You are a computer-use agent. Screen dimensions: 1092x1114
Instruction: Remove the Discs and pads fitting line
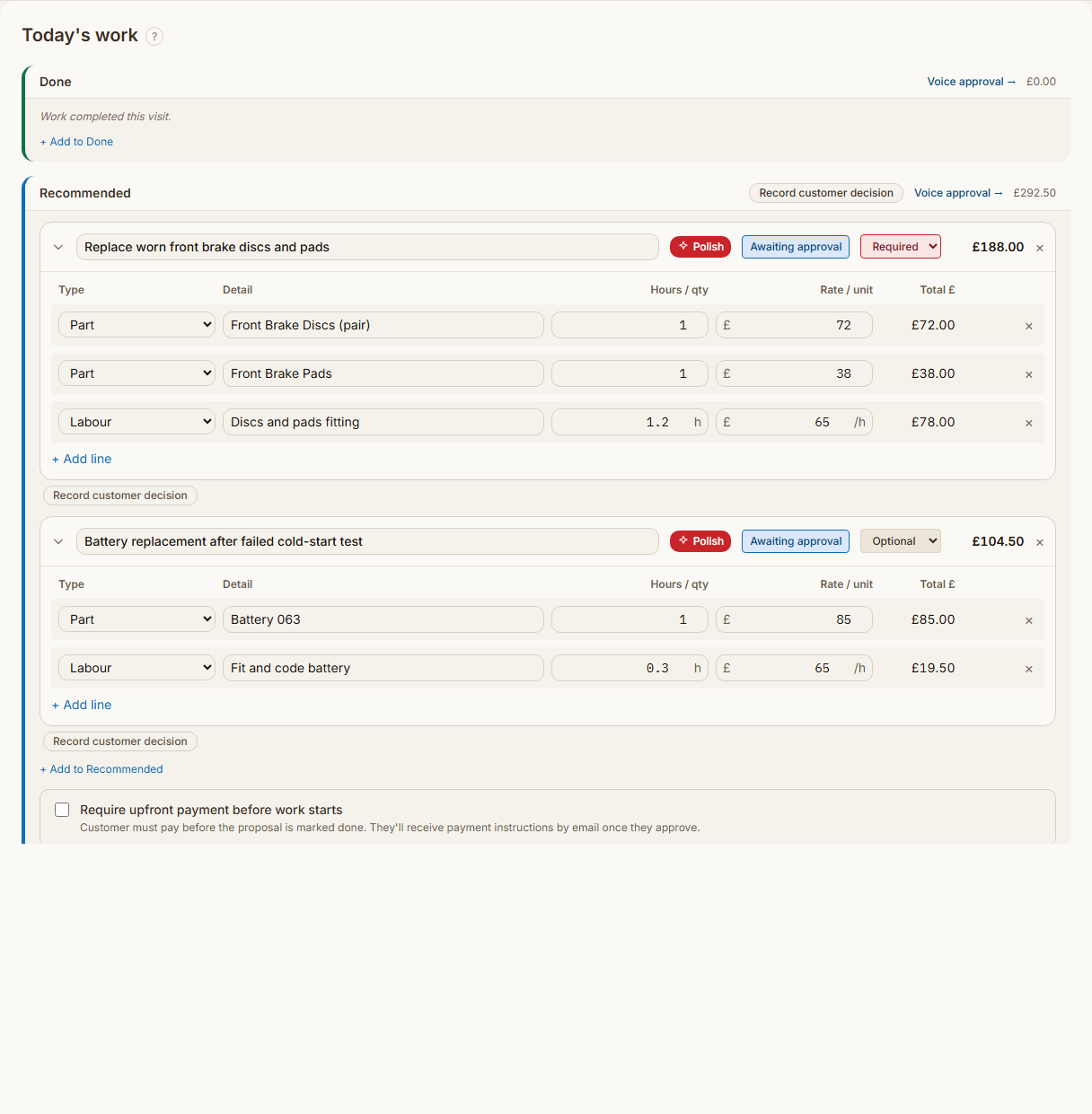pos(1029,423)
